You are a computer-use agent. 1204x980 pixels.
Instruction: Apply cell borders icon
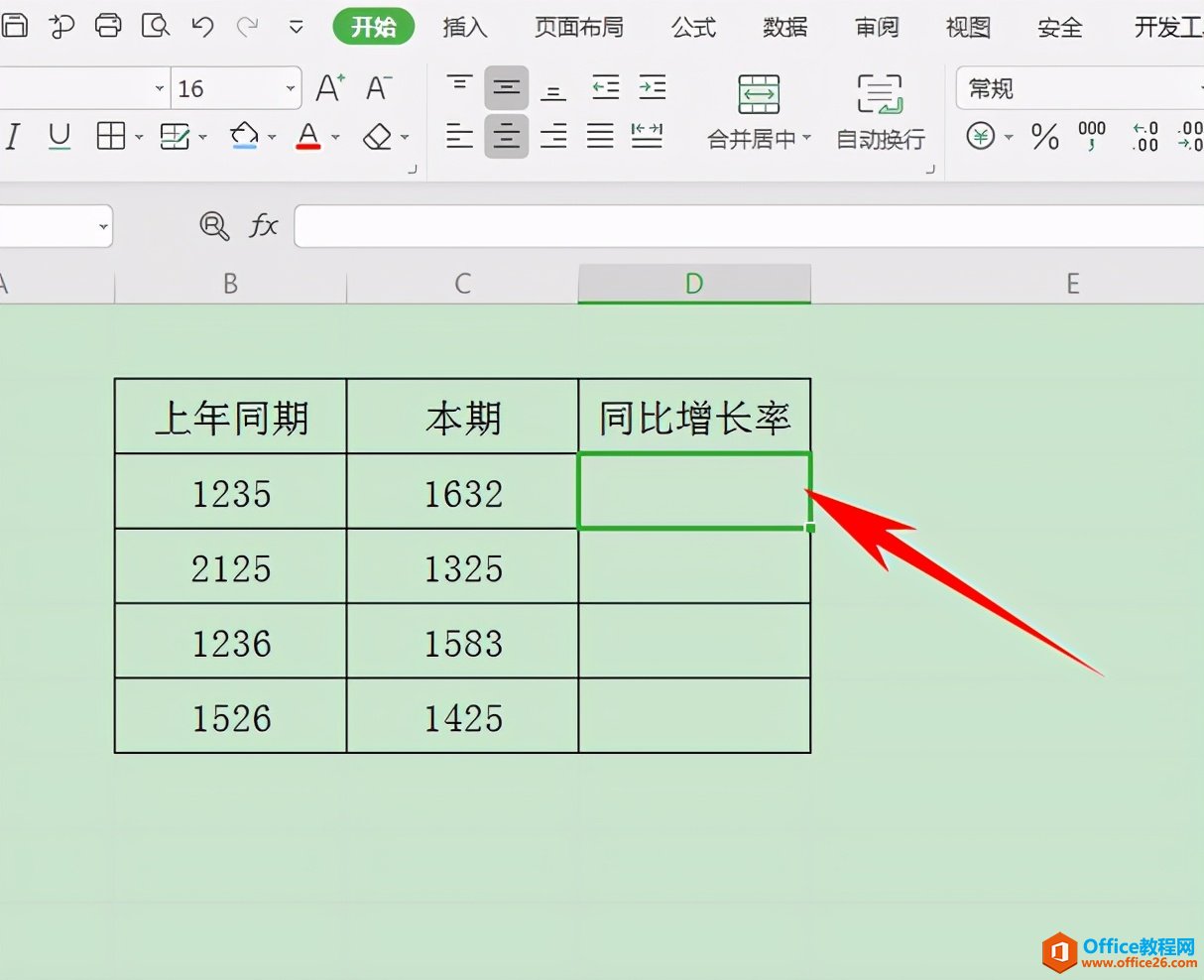point(110,136)
